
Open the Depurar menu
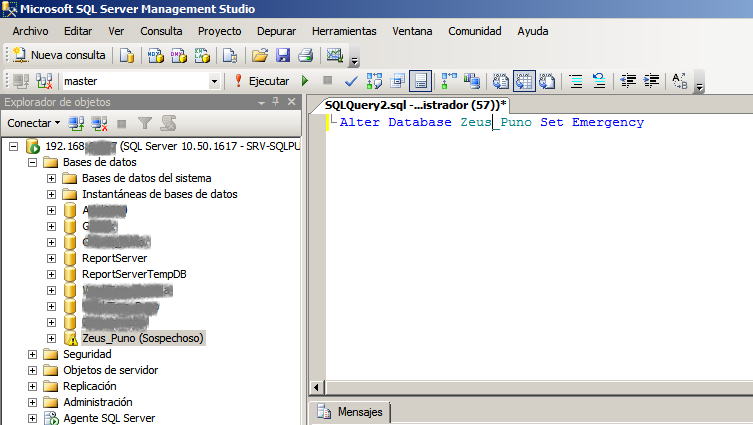[276, 31]
